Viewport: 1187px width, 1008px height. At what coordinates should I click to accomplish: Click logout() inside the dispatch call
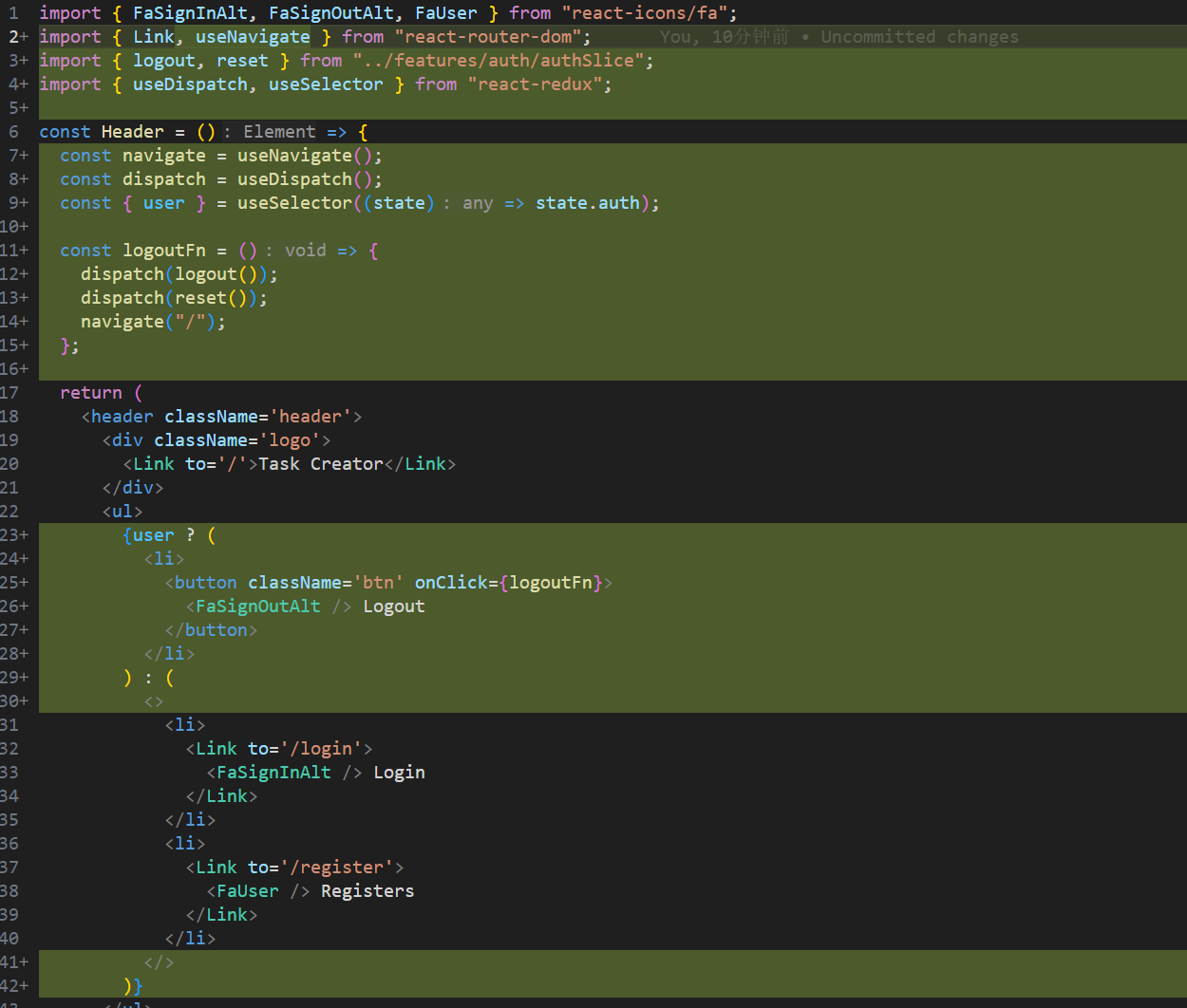coord(216,274)
